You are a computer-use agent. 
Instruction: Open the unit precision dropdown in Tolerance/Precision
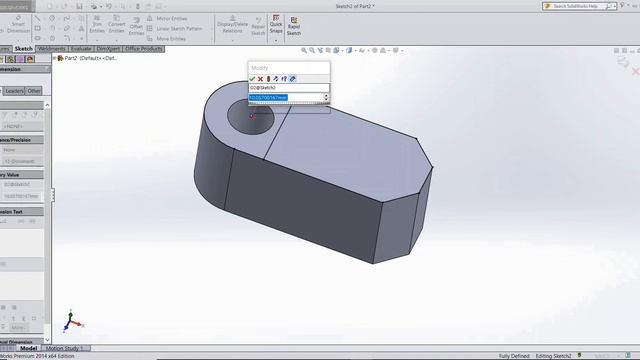(22, 161)
